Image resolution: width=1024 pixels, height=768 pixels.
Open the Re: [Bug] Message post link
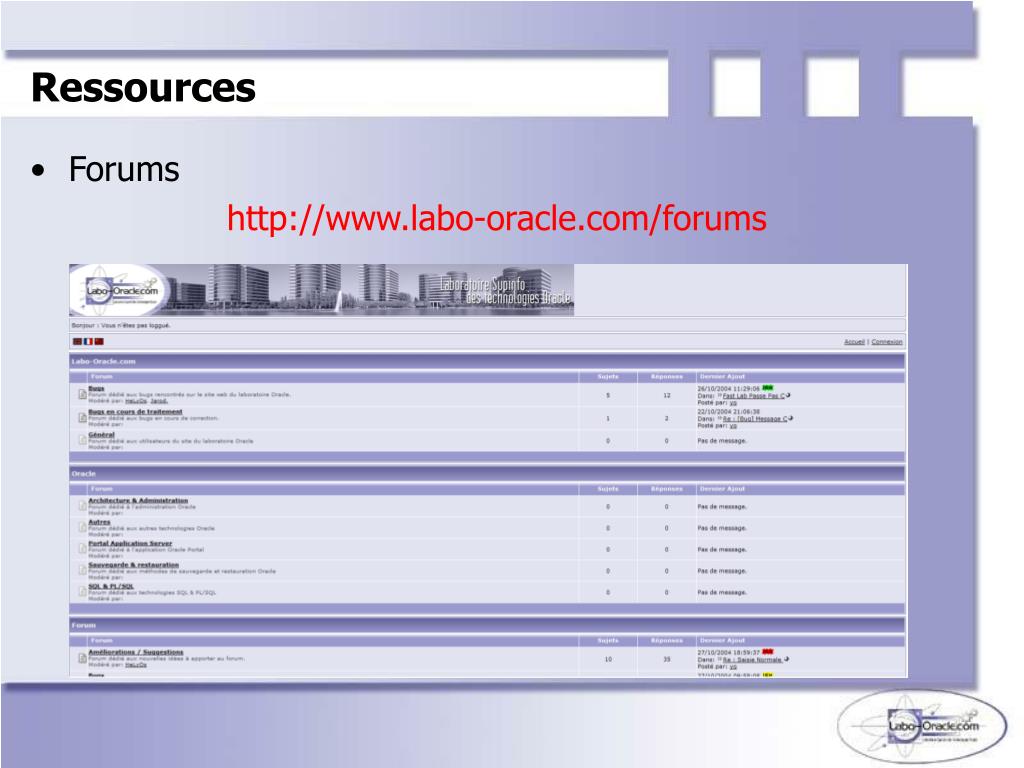tap(755, 419)
